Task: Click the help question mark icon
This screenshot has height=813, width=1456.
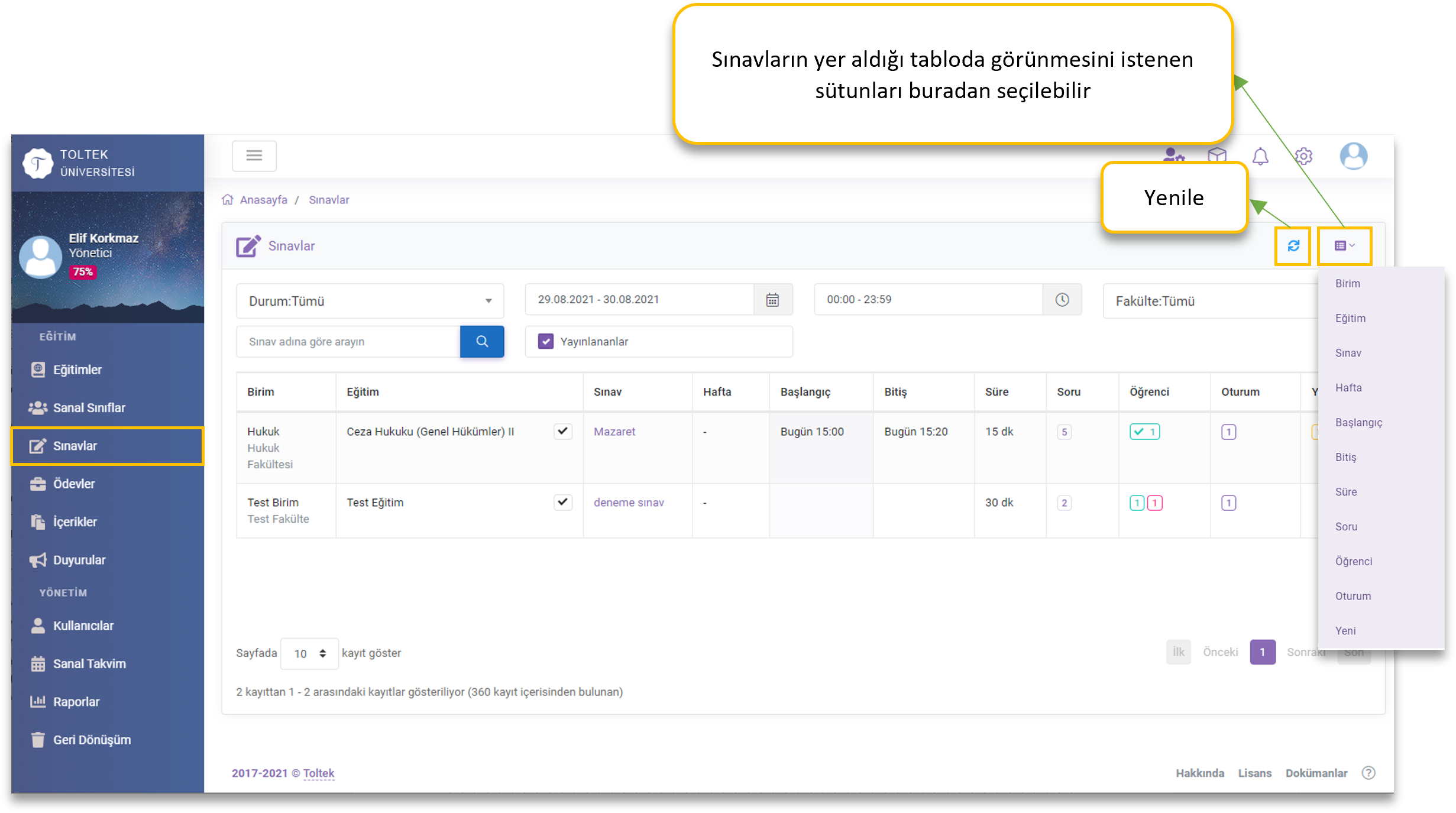Action: (x=1368, y=773)
